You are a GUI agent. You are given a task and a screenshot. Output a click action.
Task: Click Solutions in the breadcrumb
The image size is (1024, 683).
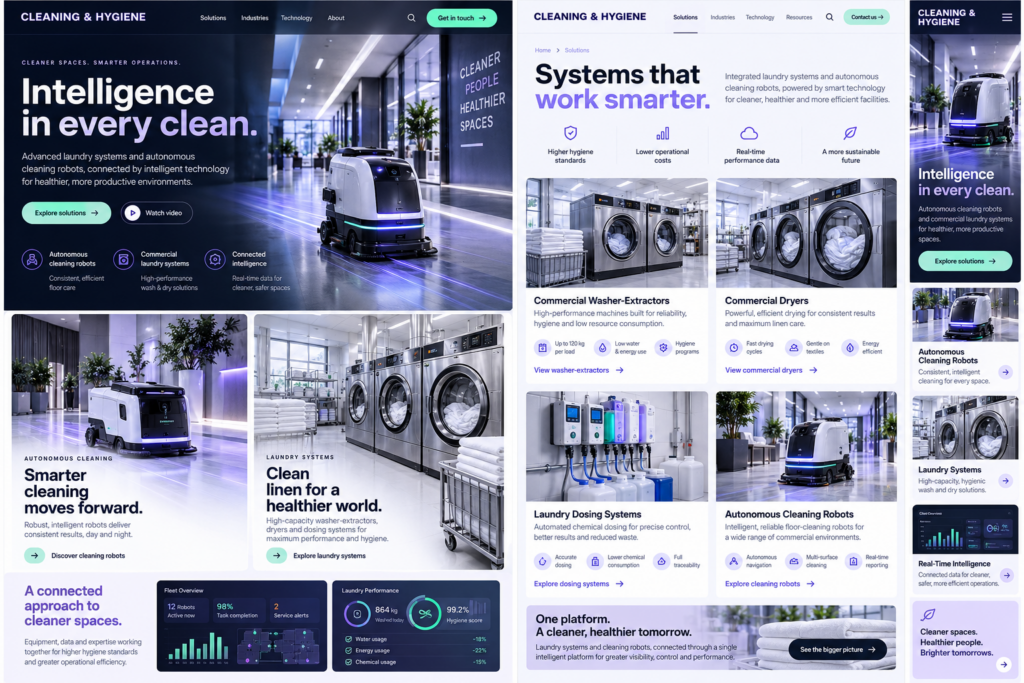[x=577, y=50]
